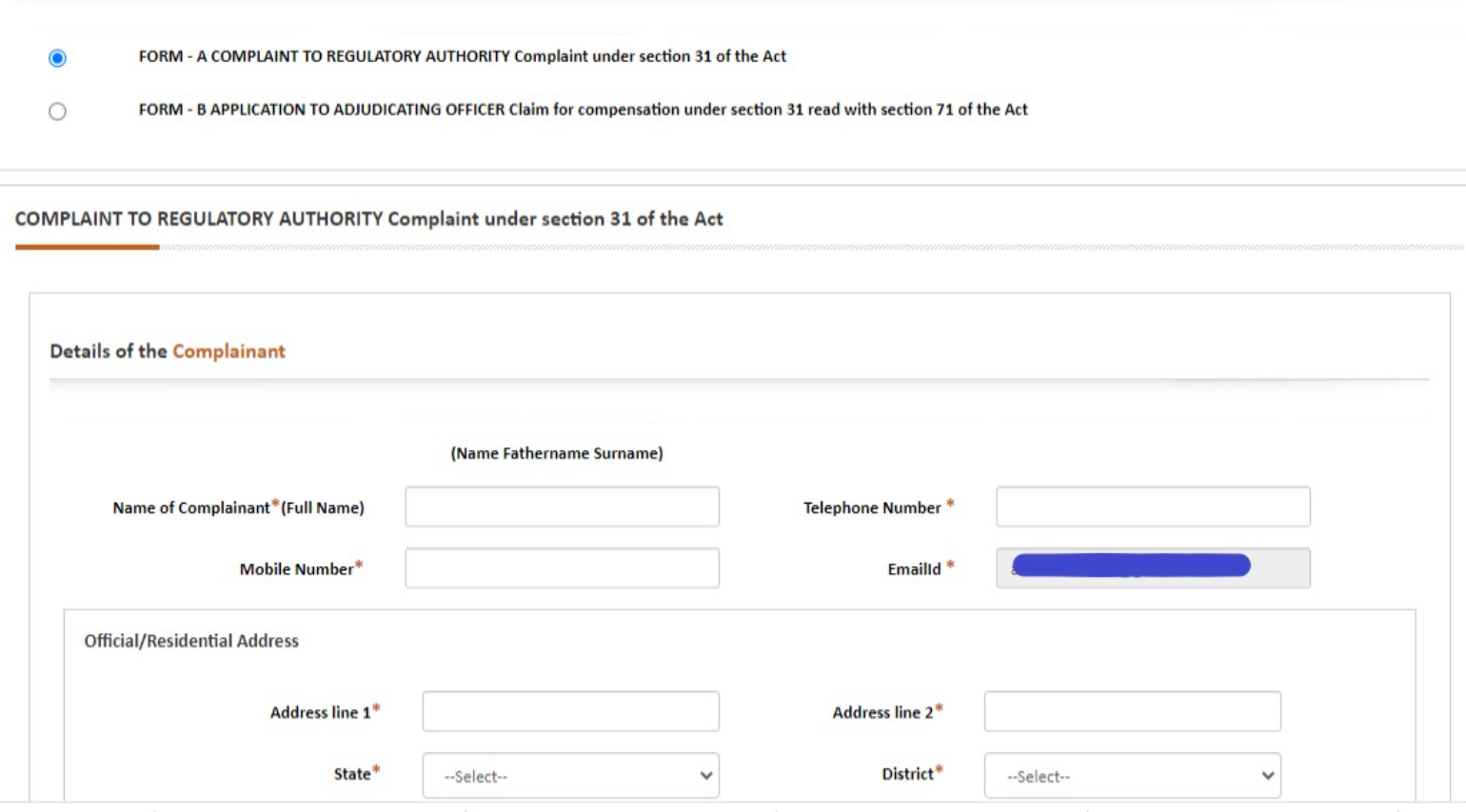Click the Address line 2 input field
This screenshot has width=1466, height=812.
(1132, 710)
